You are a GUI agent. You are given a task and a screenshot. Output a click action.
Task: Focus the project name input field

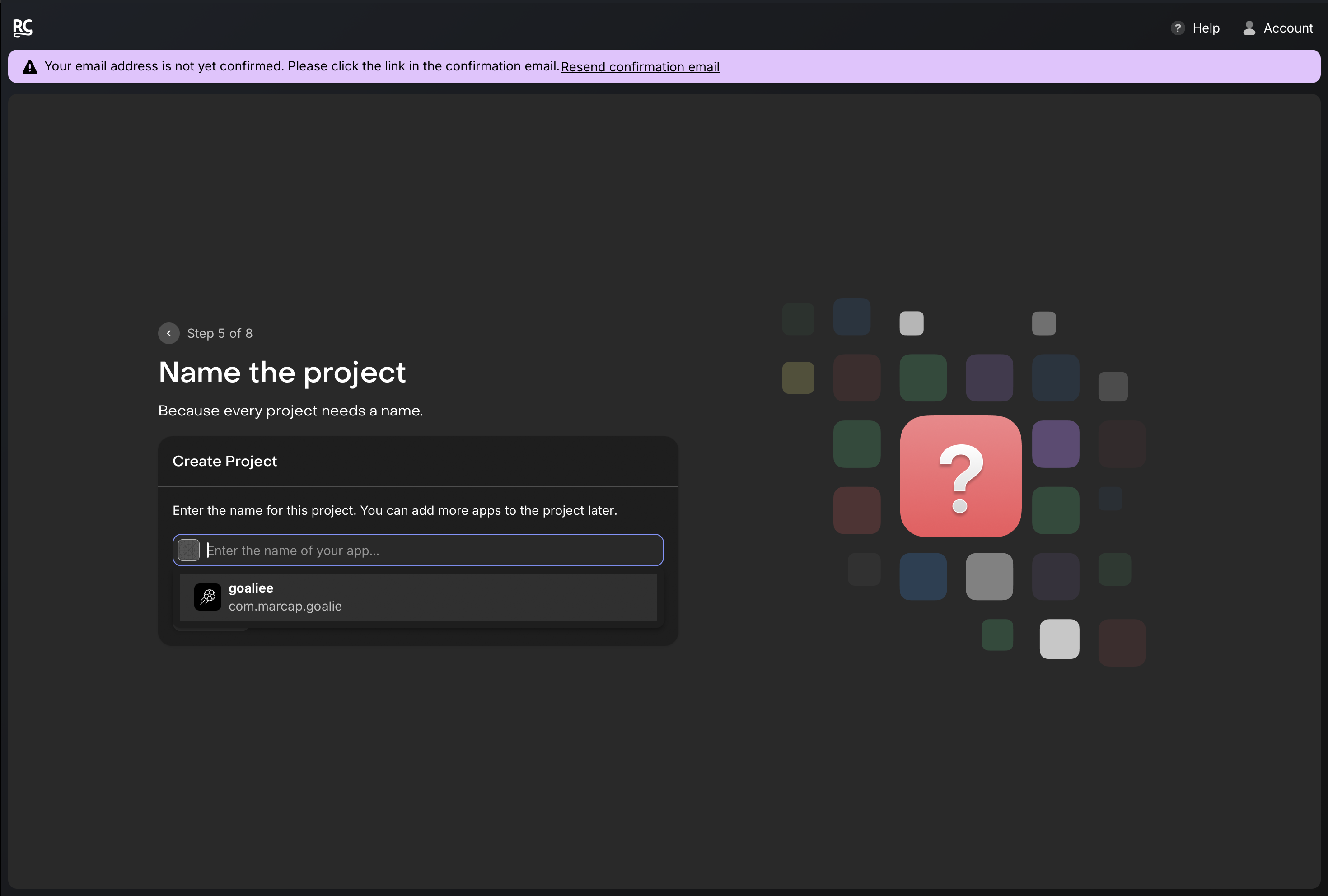pos(429,550)
